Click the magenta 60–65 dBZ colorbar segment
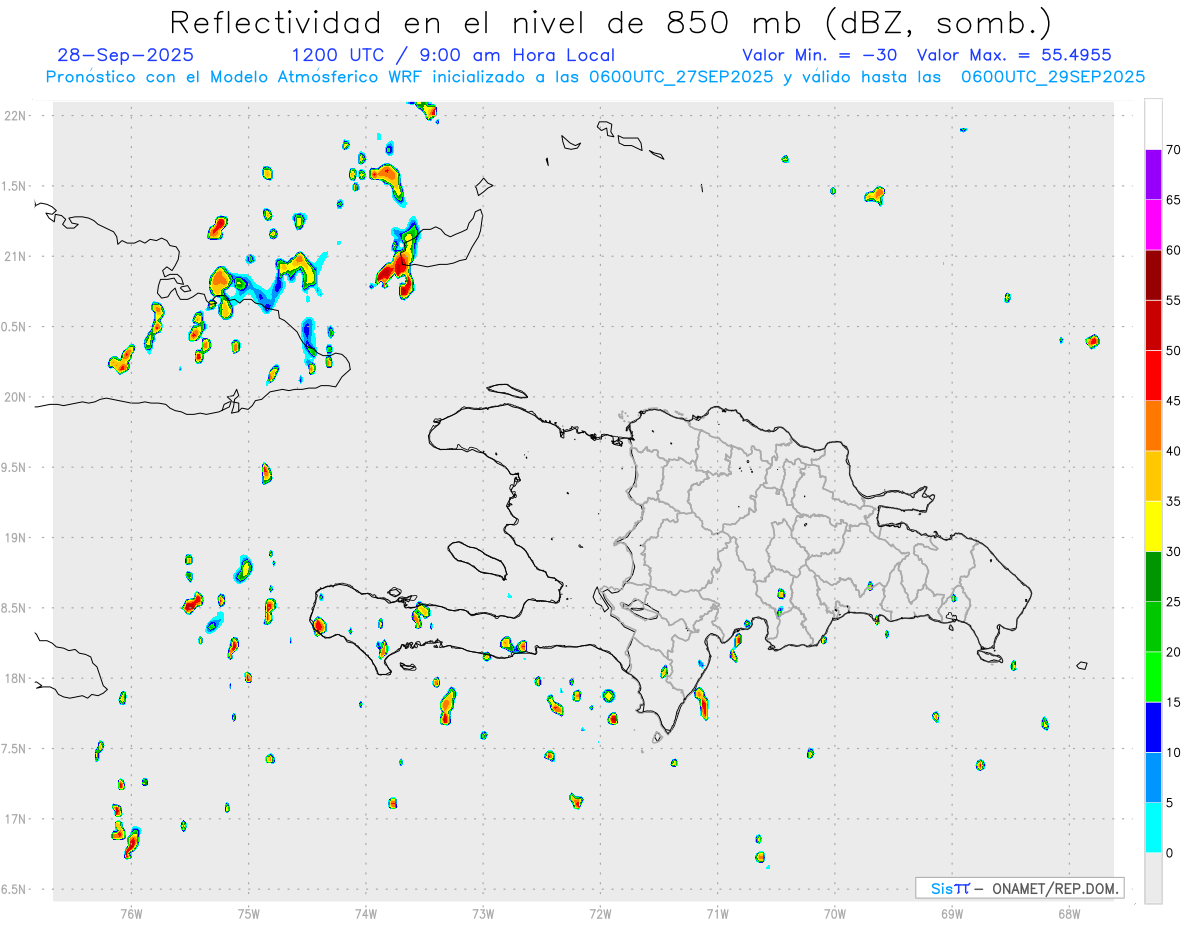 pyautogui.click(x=1153, y=225)
